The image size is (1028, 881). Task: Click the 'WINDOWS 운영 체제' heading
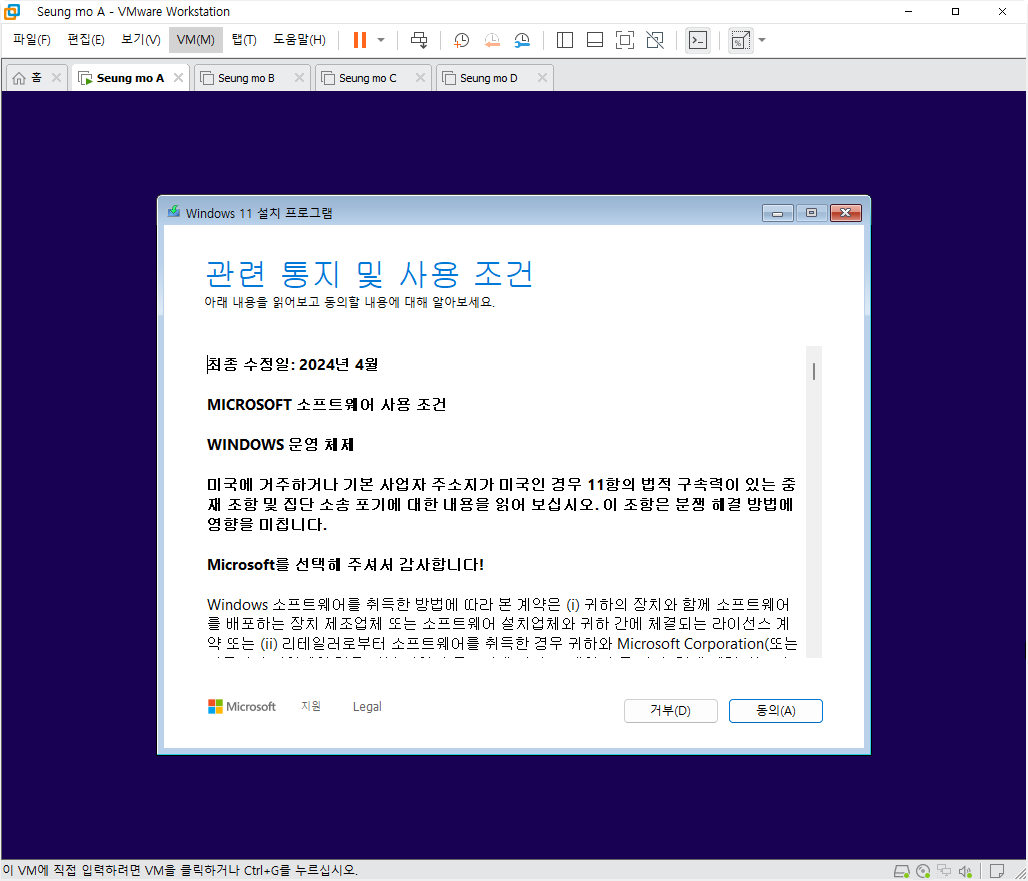pyautogui.click(x=281, y=444)
